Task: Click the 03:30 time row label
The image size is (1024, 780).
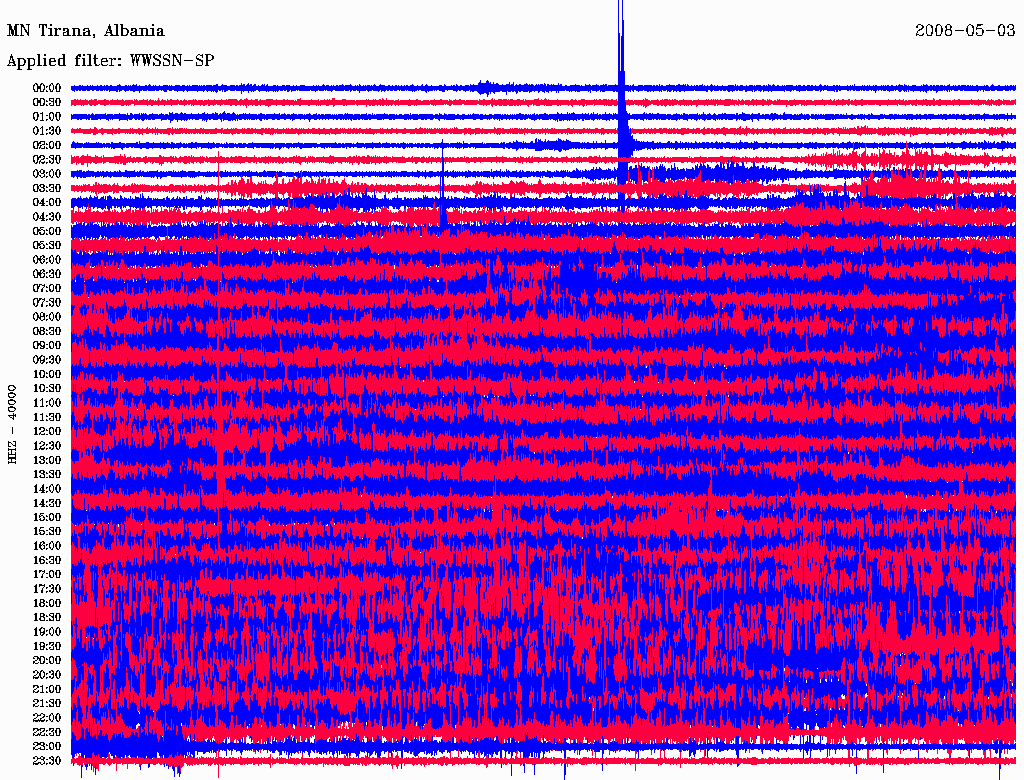Action: coord(47,188)
